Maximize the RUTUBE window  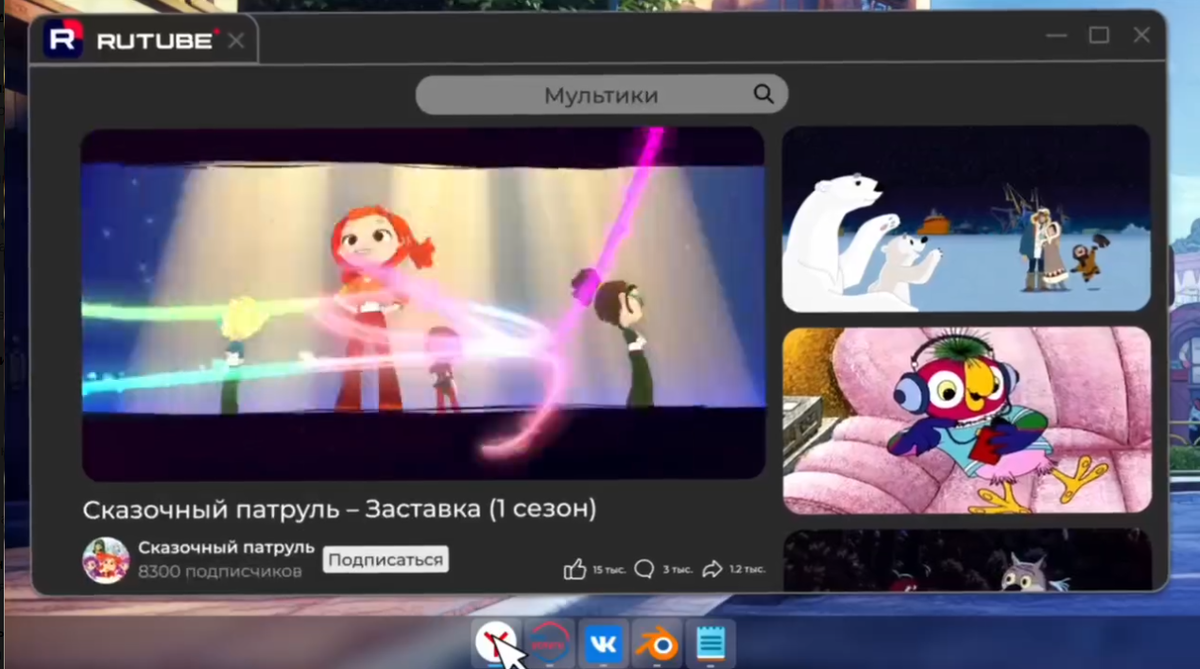tap(1099, 36)
